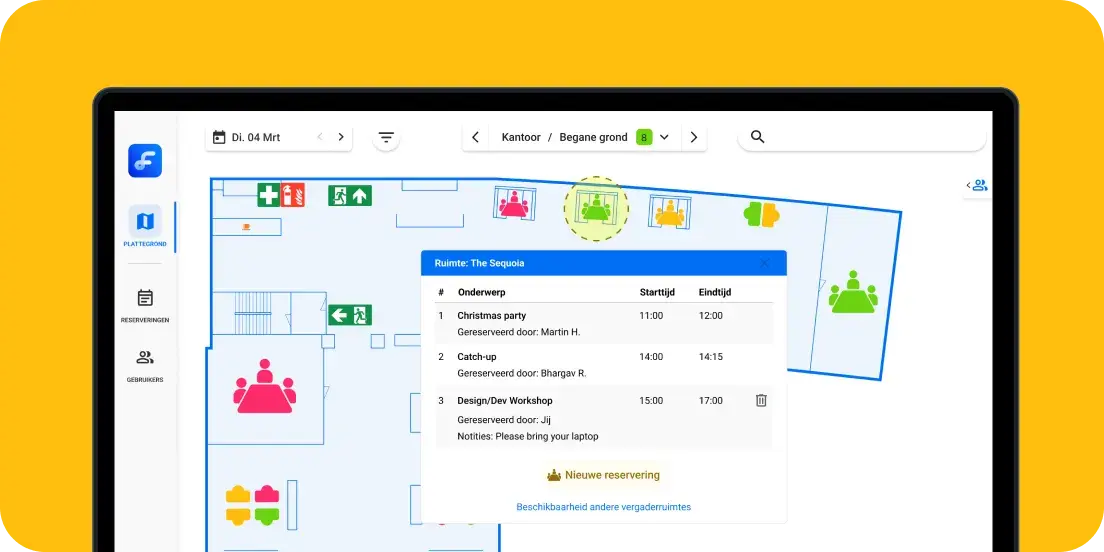Click the calendar icon beside Di. 04 Mrt
1104x552 pixels.
point(219,137)
